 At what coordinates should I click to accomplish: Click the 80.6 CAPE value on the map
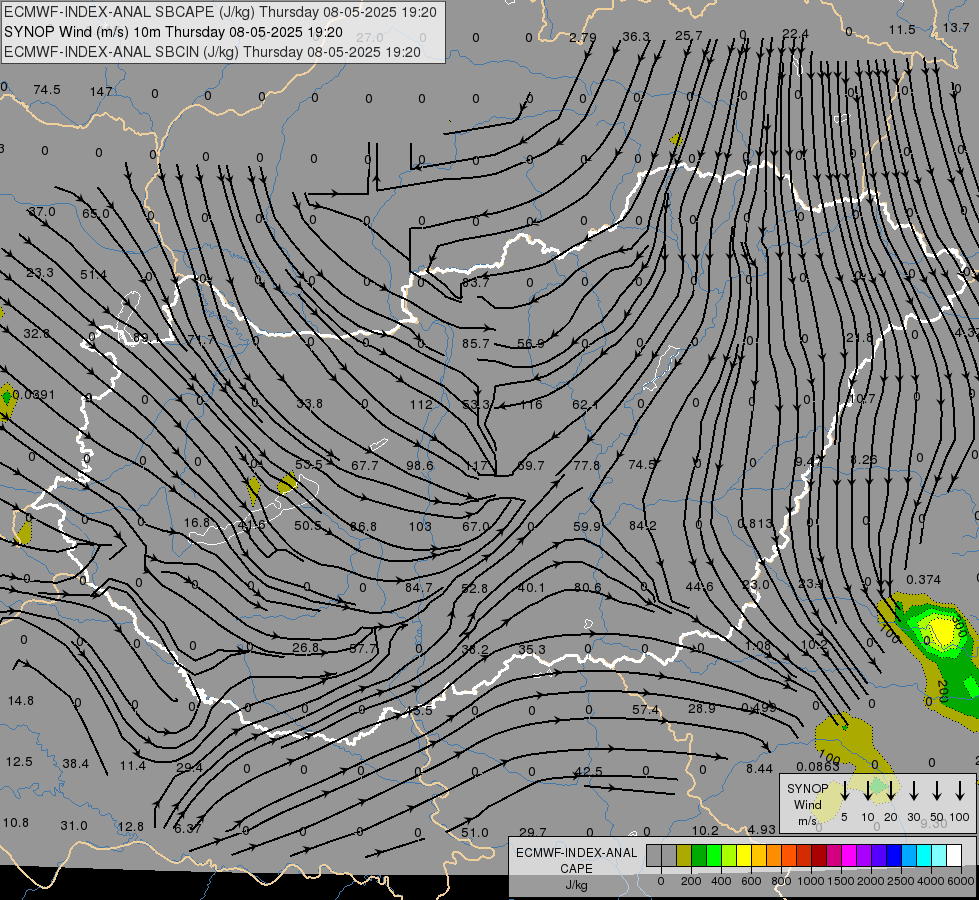(x=588, y=588)
